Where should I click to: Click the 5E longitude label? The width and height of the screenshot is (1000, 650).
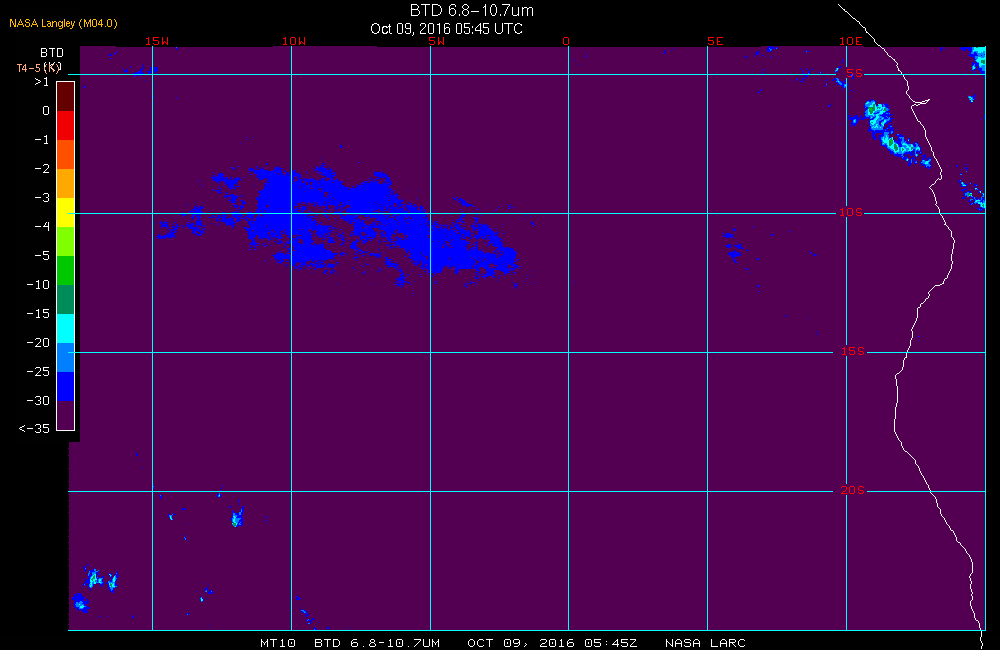[x=715, y=41]
